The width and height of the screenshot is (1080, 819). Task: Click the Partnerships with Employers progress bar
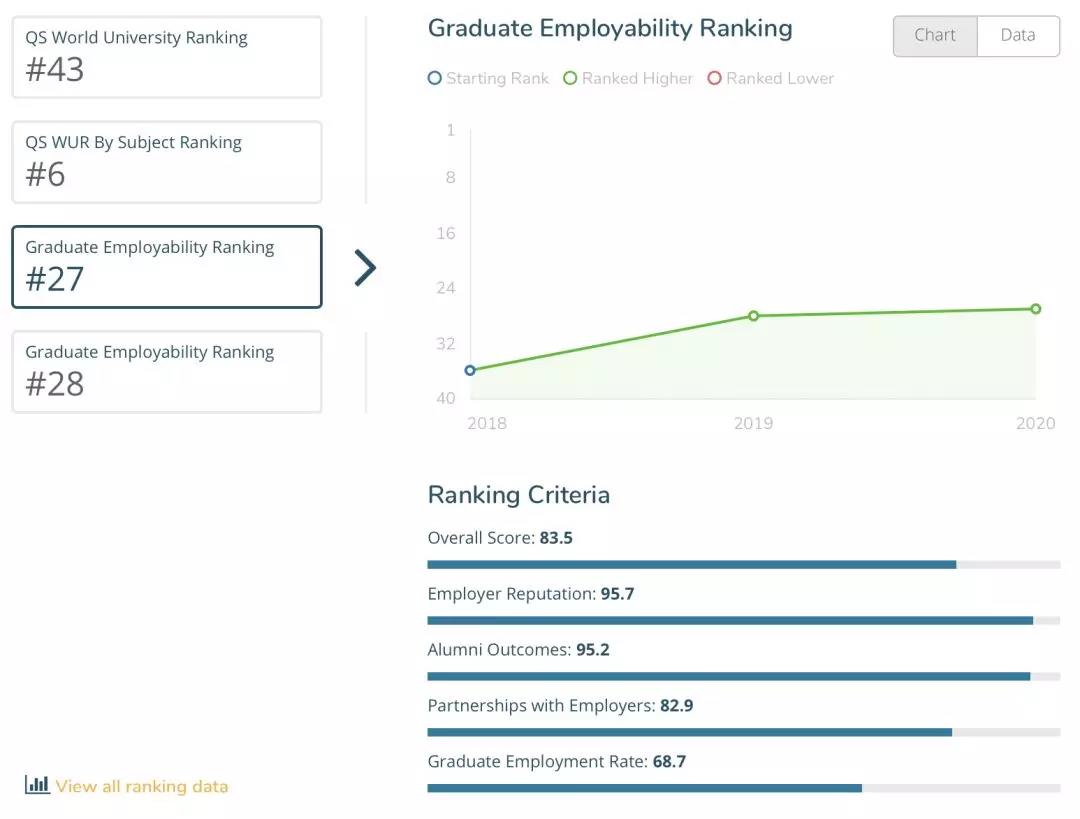coord(743,733)
